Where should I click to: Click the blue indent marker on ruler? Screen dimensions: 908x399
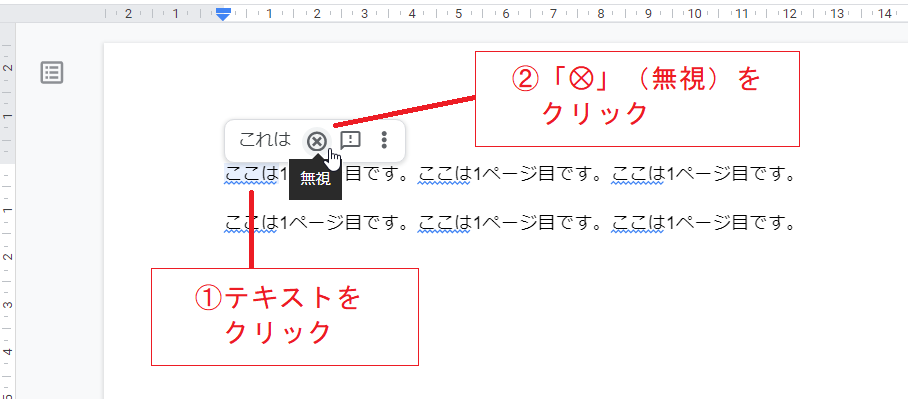(223, 14)
